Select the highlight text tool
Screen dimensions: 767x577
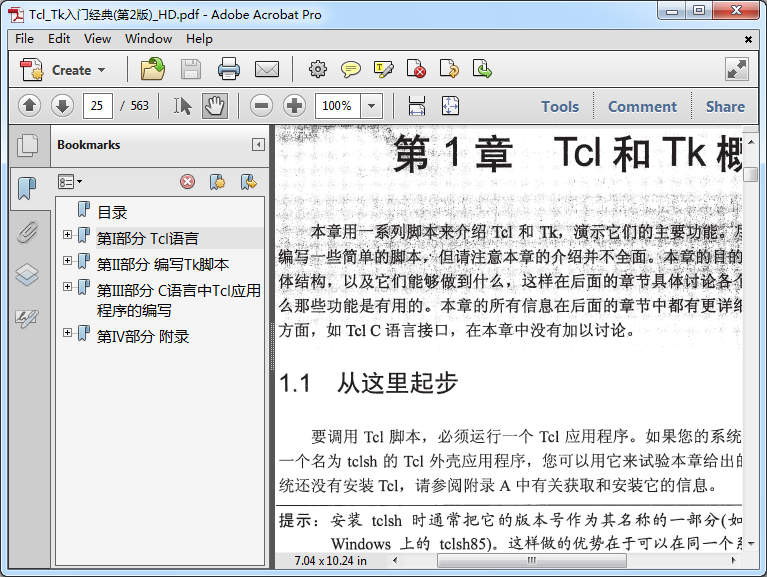(x=384, y=69)
